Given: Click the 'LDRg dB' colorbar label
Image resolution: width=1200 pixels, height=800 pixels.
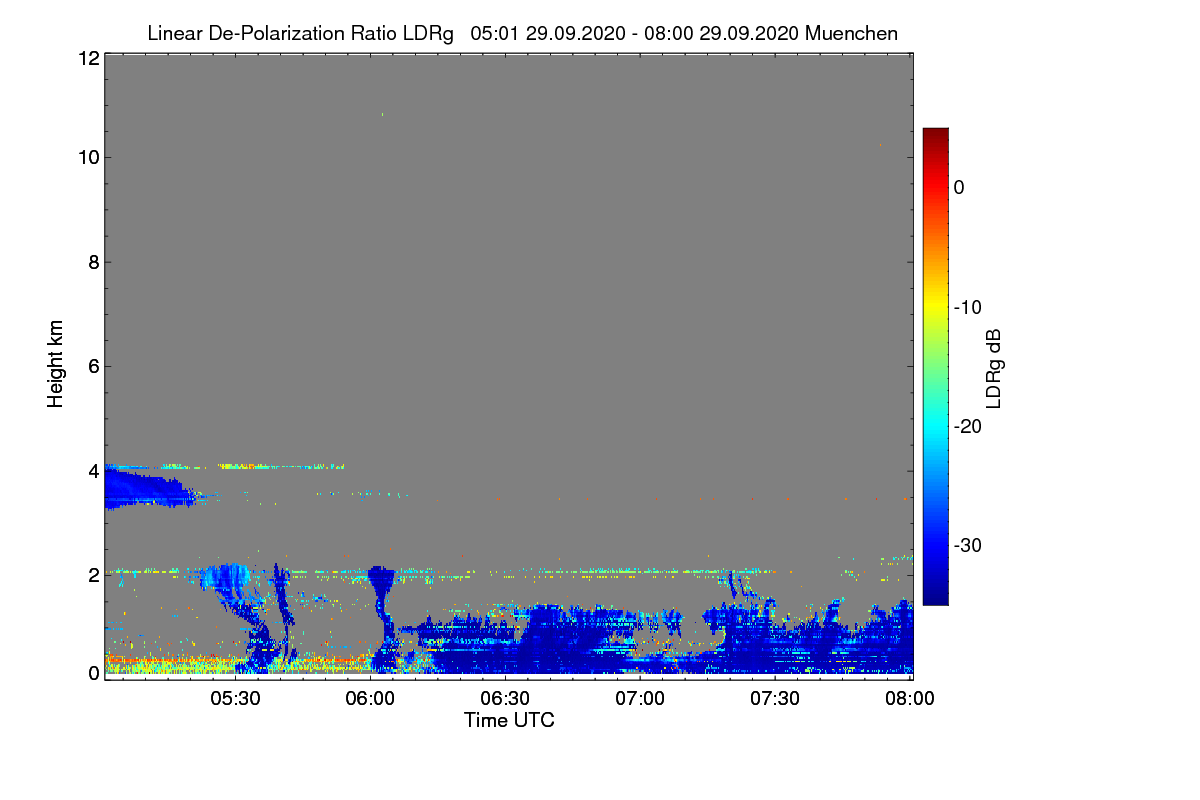Looking at the screenshot, I should click(x=993, y=367).
